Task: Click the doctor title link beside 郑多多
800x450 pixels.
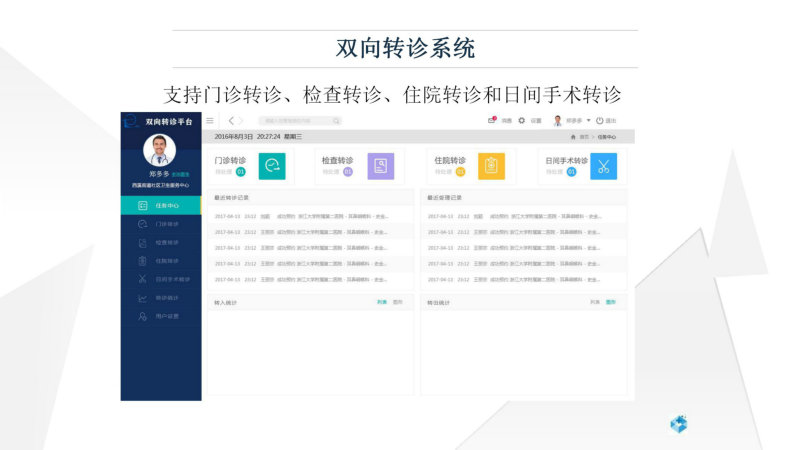Action: [180, 174]
